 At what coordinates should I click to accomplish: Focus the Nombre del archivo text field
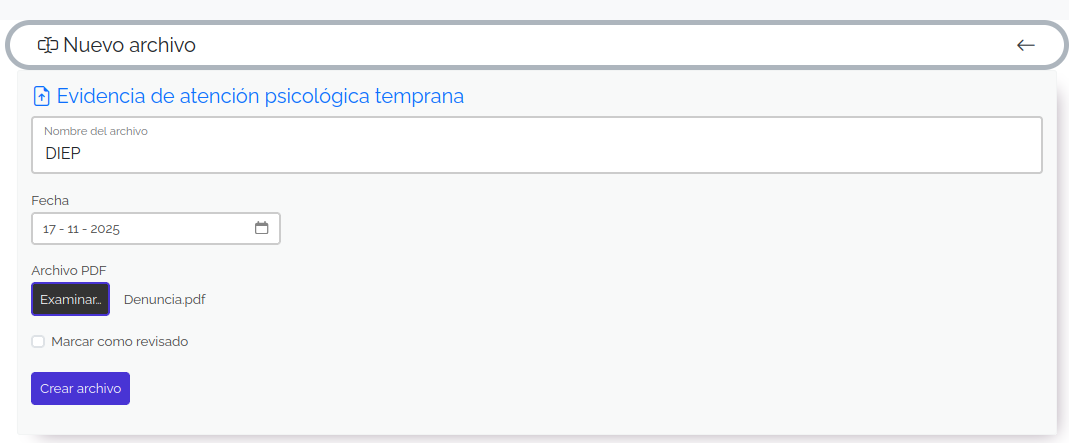(540, 155)
